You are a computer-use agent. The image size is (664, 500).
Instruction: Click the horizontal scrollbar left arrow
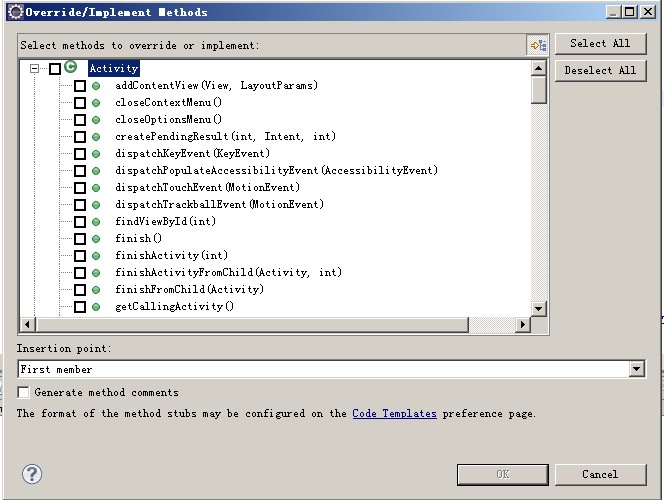28,325
